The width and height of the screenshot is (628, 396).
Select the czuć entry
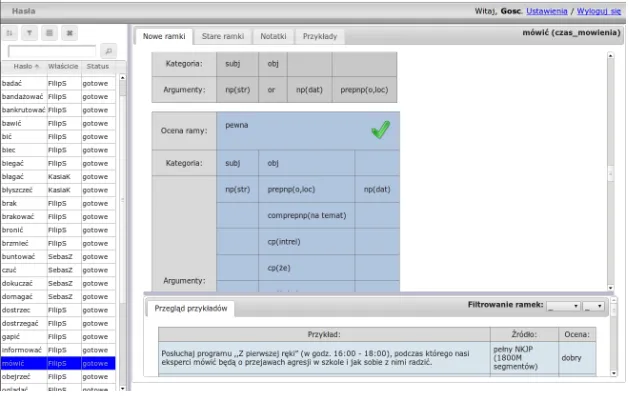click(58, 270)
